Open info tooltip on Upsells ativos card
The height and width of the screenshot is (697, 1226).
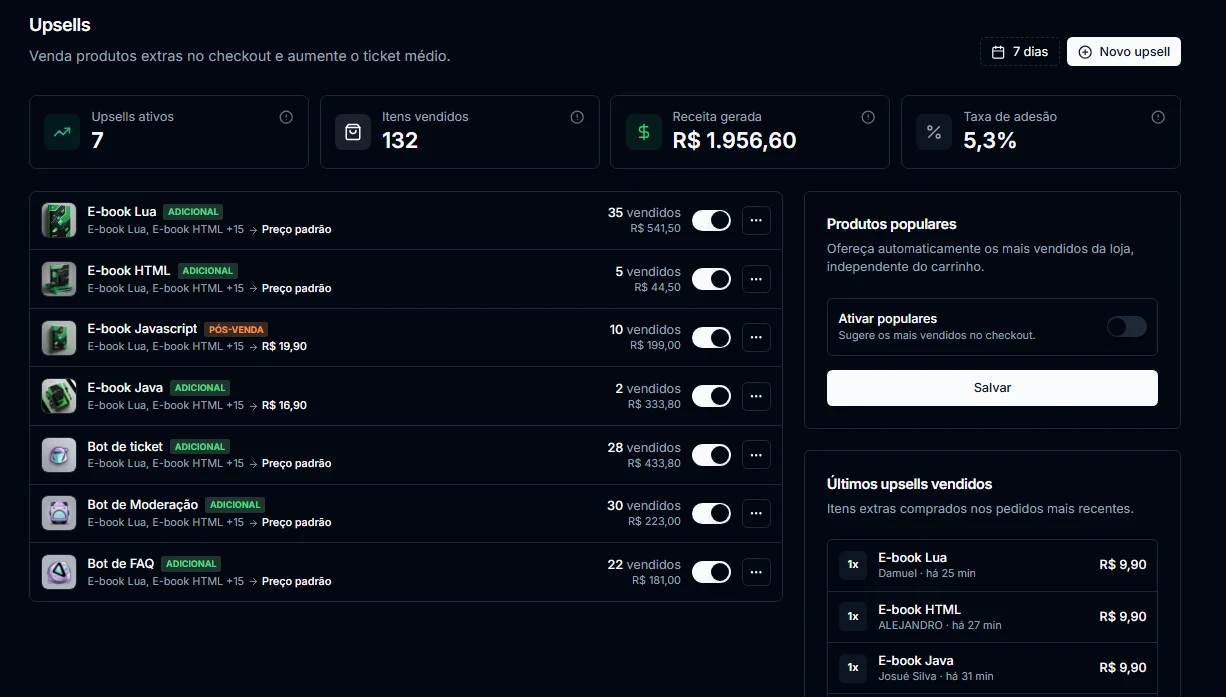point(286,117)
